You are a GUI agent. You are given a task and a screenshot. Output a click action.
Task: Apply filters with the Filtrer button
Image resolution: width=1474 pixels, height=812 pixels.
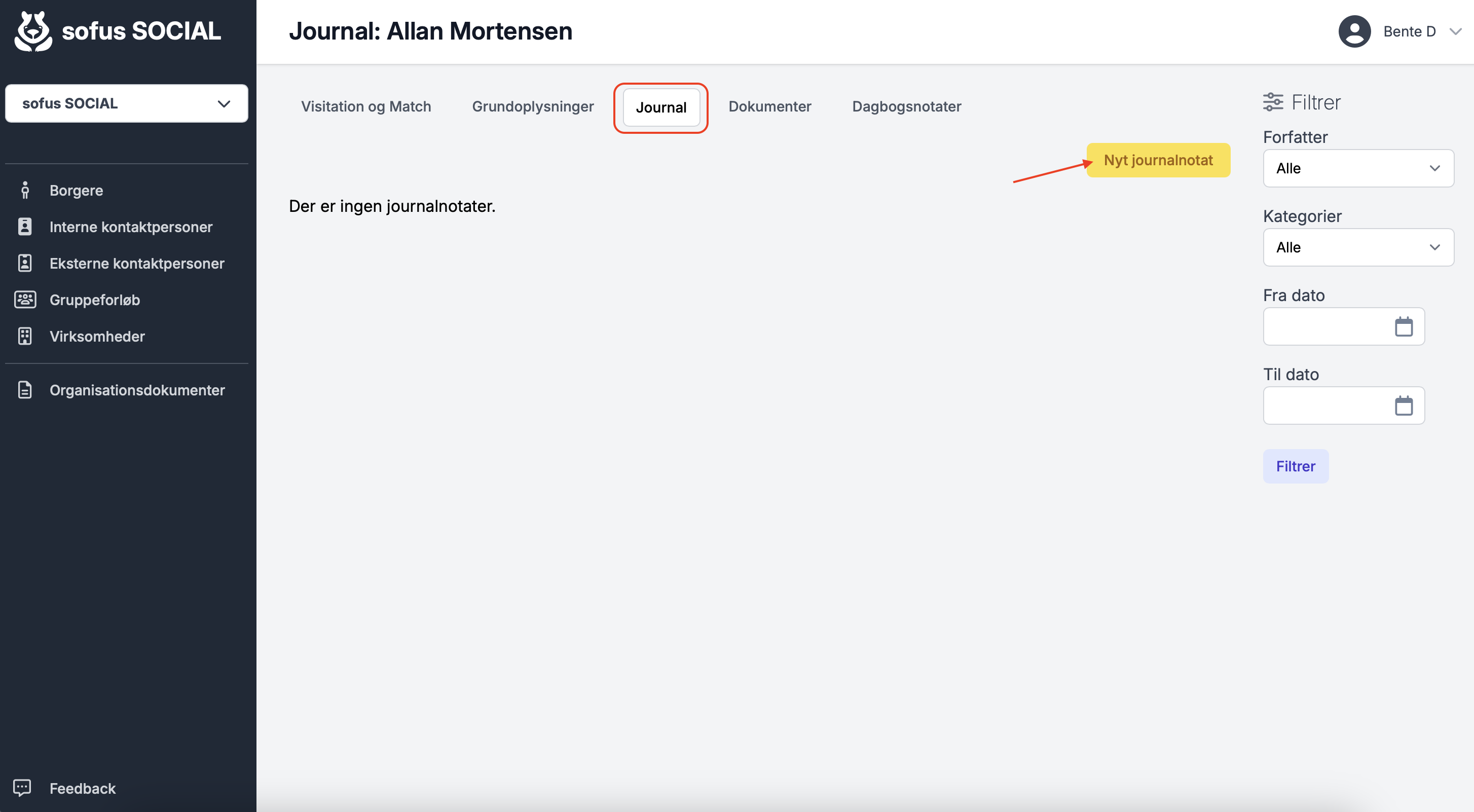[x=1296, y=466]
